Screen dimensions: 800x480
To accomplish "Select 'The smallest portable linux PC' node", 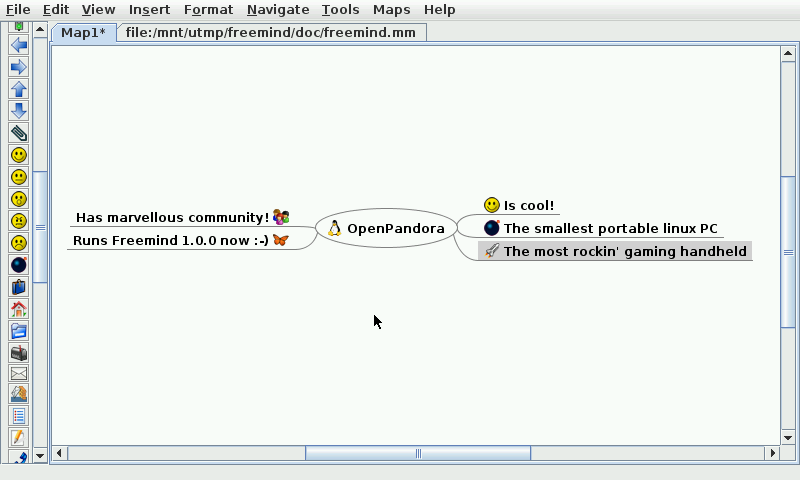I will tap(601, 228).
